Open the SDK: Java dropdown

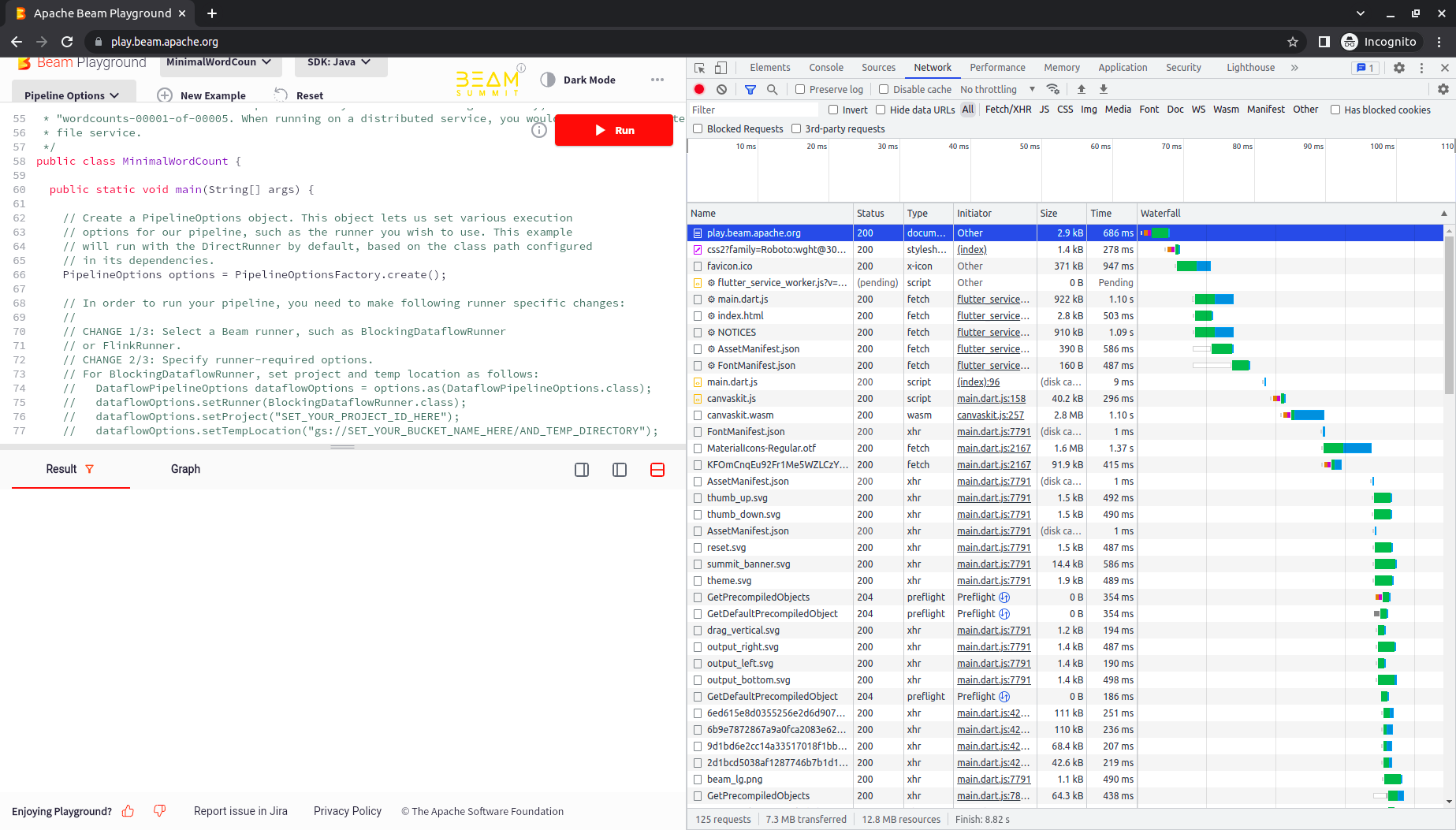(x=341, y=61)
